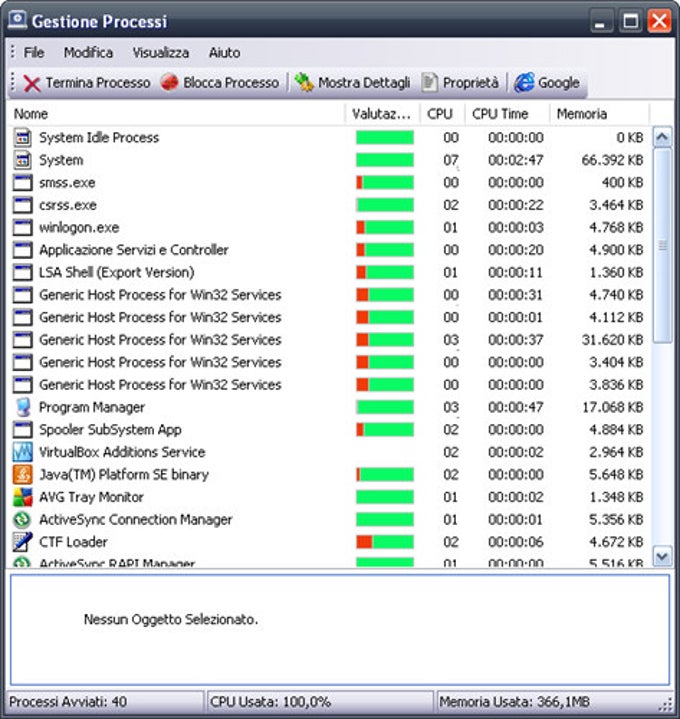Select the ActiveSync Connection Manager name
680x719 pixels.
click(136, 520)
